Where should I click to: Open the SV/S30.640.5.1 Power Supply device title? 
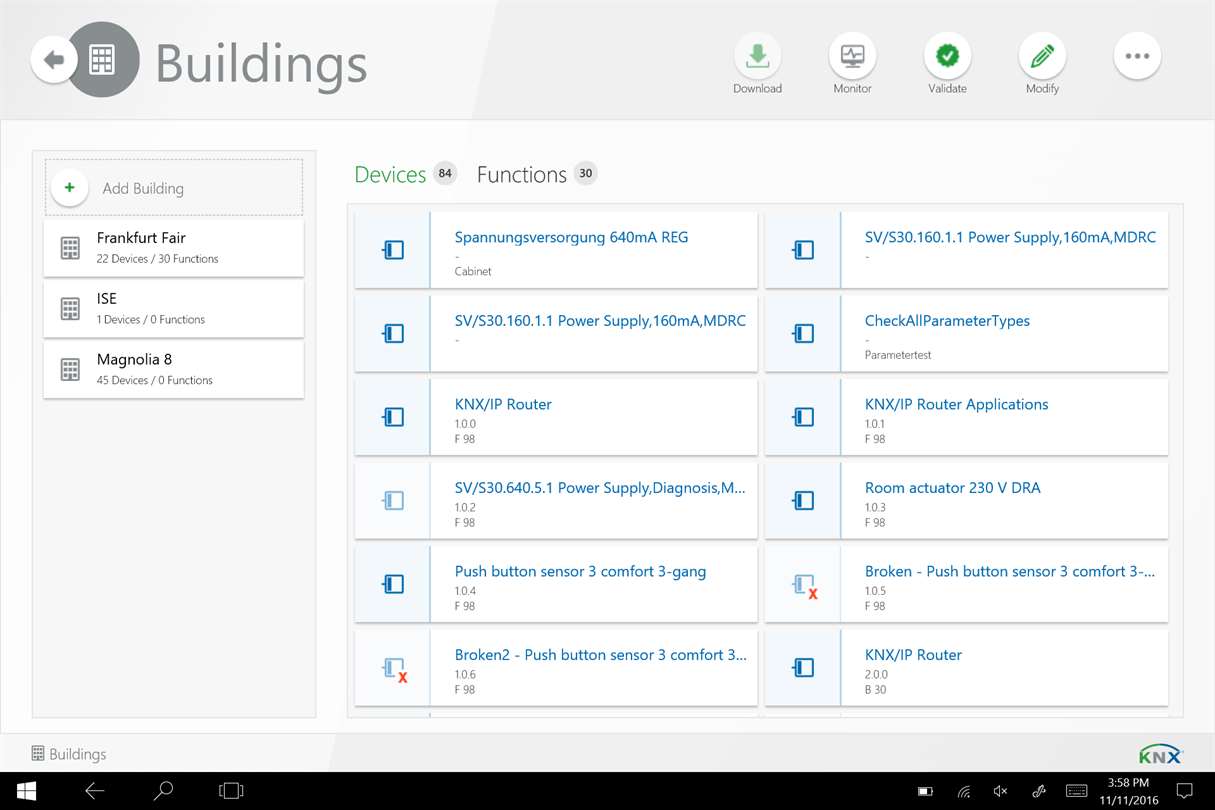point(600,488)
